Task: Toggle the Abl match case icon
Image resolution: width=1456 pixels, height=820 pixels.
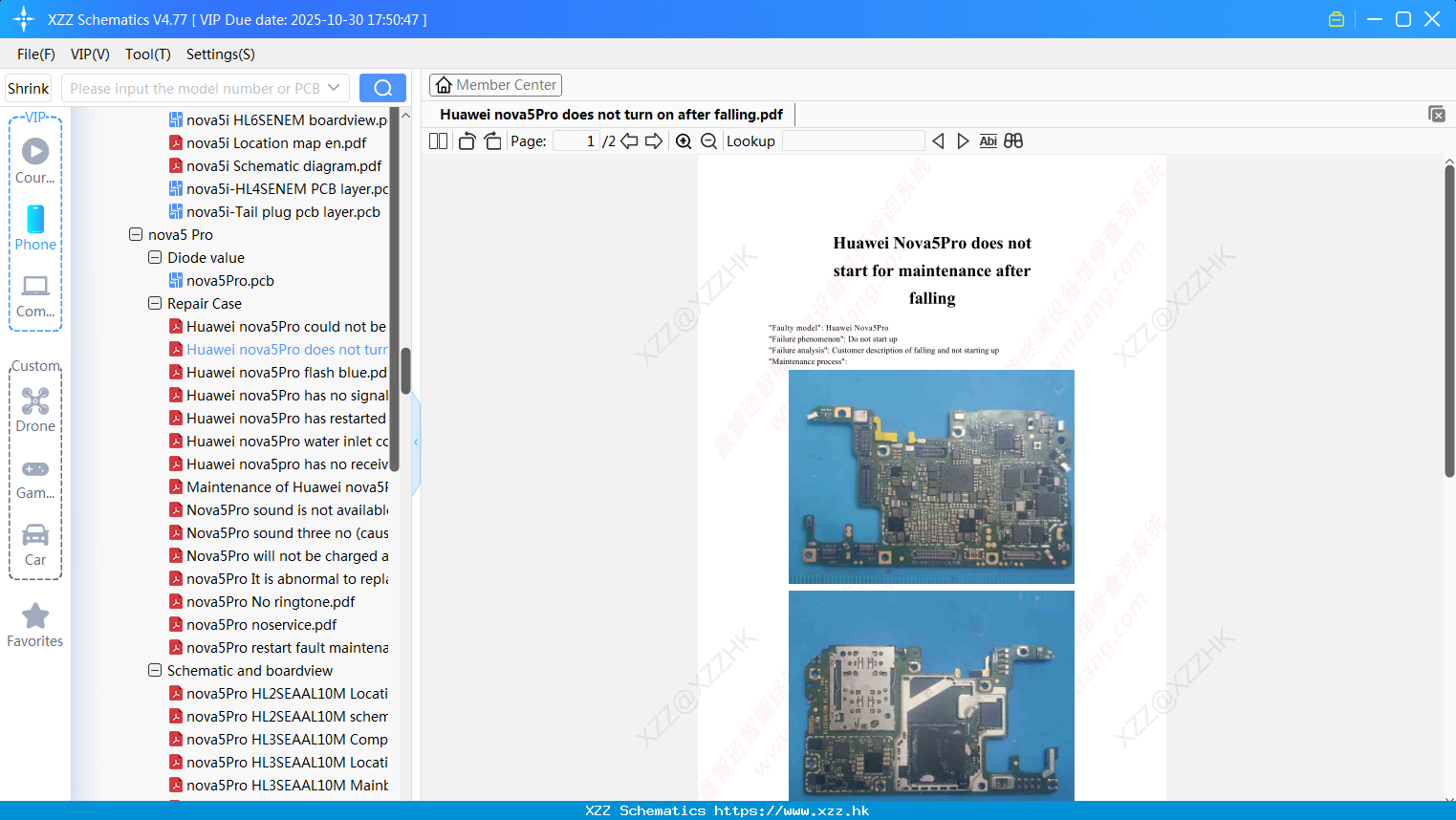Action: [x=989, y=141]
